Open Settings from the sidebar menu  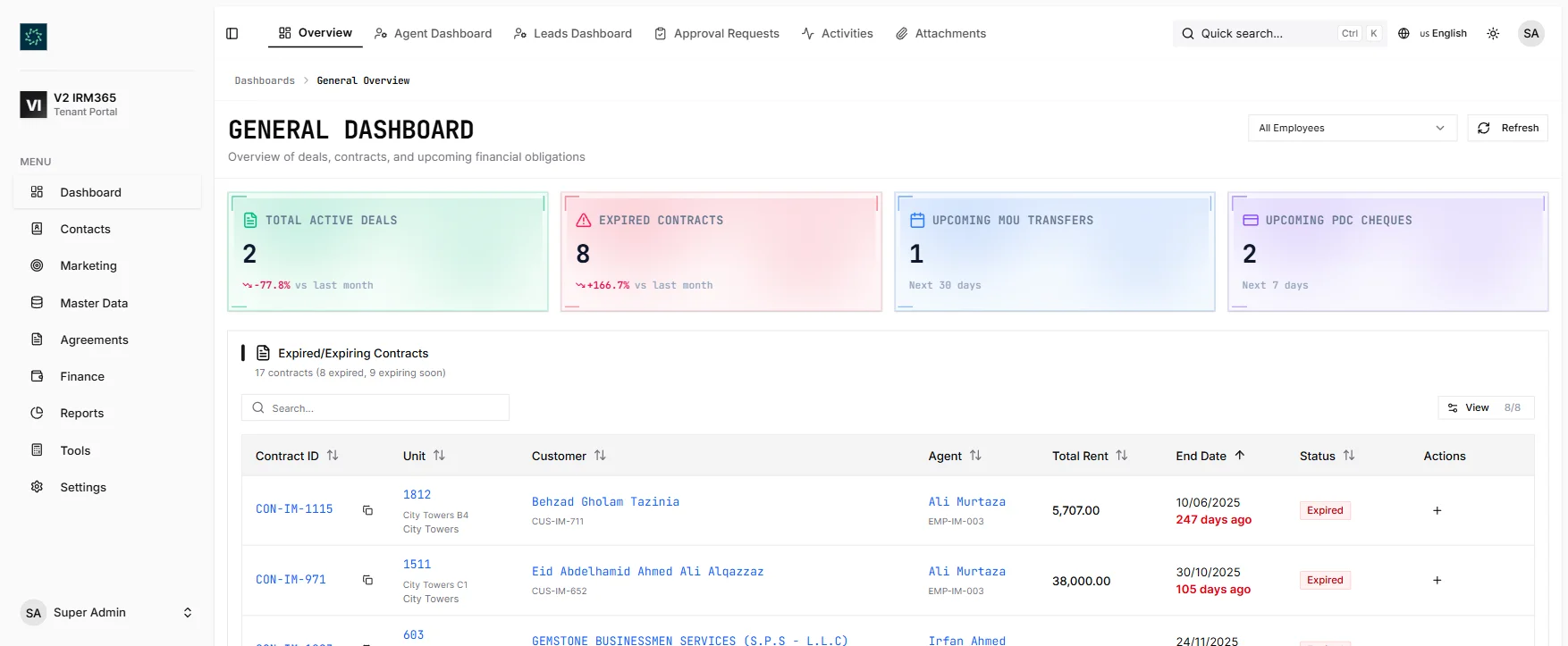(x=107, y=487)
